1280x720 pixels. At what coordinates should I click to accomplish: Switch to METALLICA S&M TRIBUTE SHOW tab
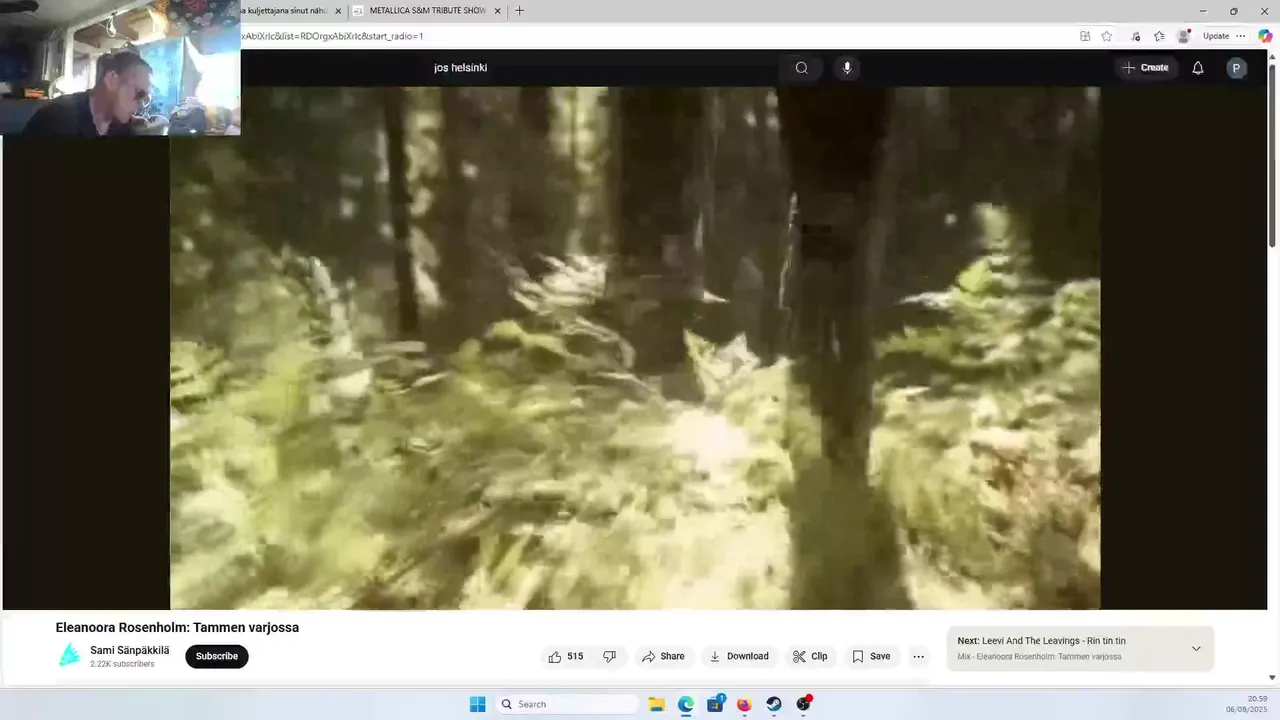click(x=427, y=11)
